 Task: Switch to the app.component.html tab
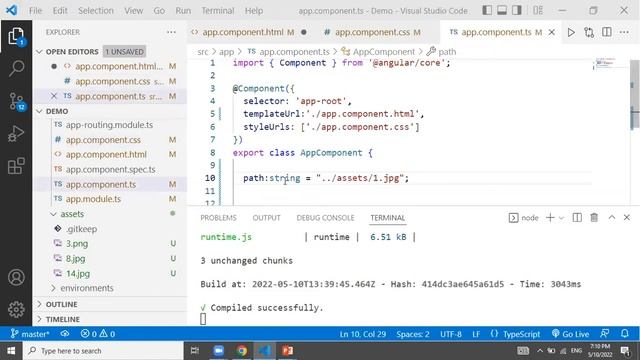coord(249,32)
